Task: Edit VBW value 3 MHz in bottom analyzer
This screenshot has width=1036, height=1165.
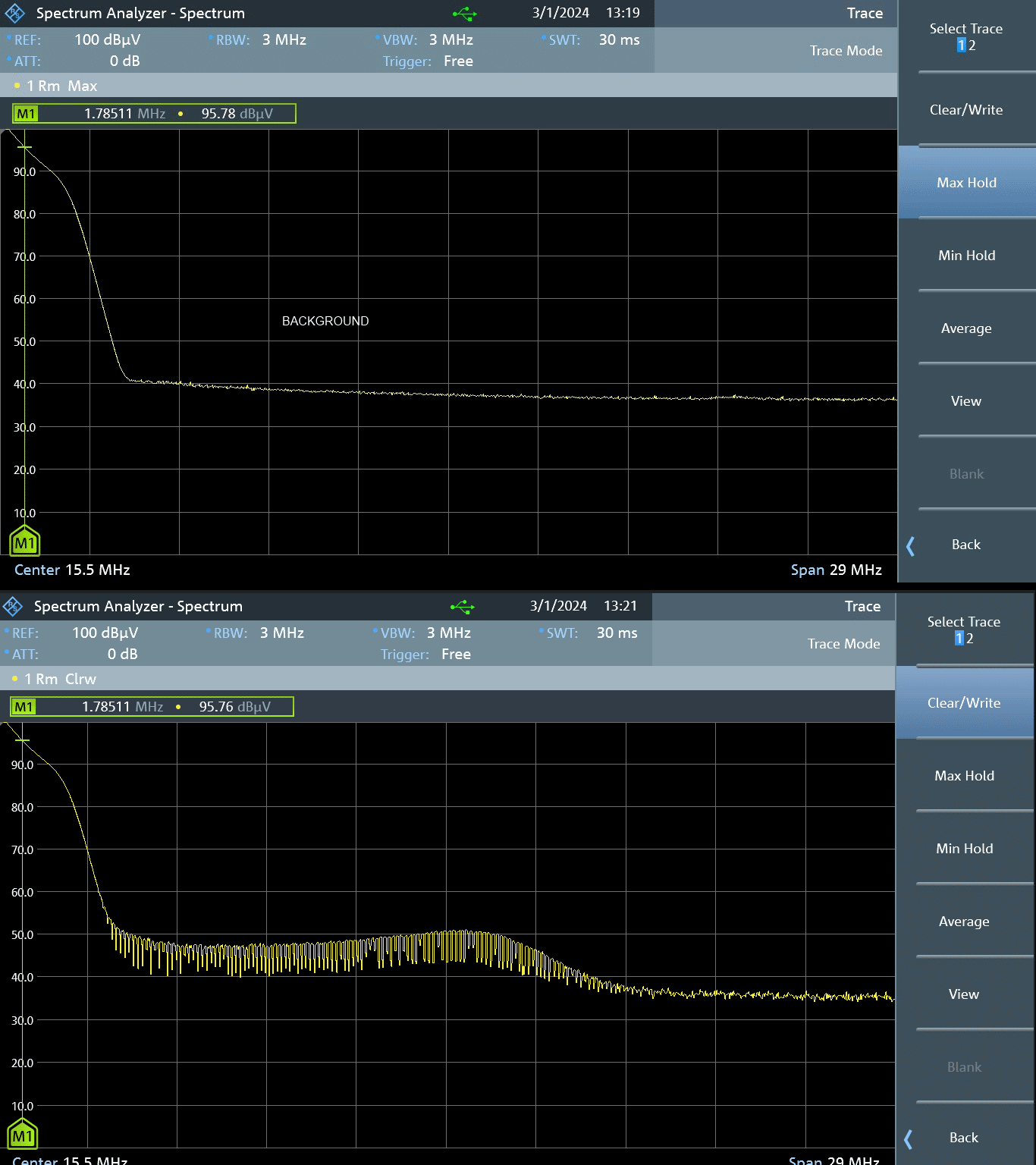Action: (x=449, y=633)
